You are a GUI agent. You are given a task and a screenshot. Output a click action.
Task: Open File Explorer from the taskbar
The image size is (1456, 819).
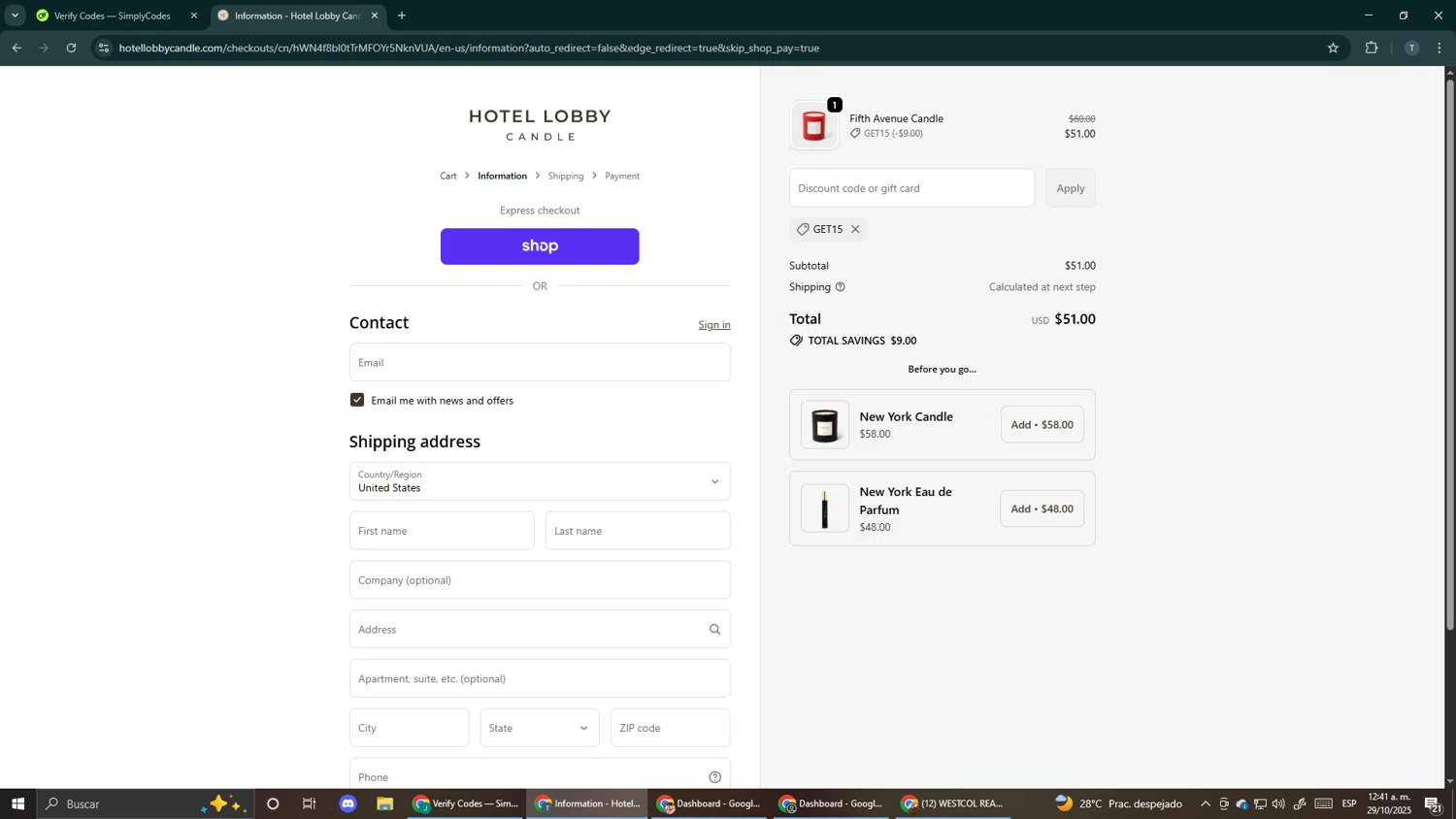click(385, 803)
